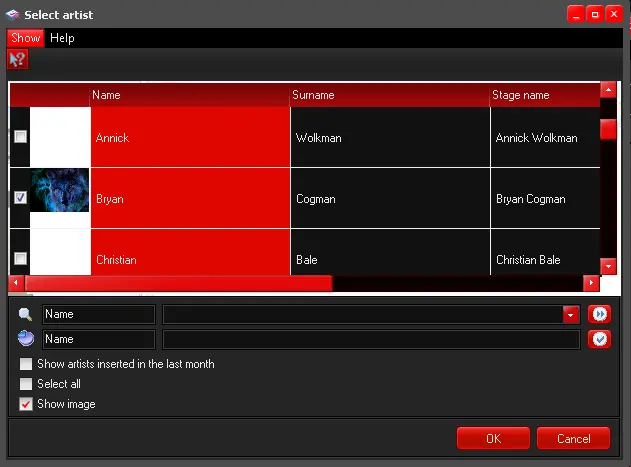The width and height of the screenshot is (631, 467).
Task: Click the context help cursor icon
Action: 18,60
